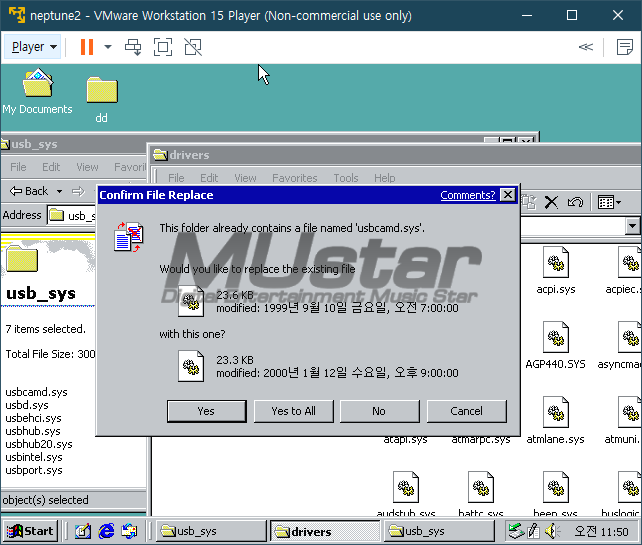
Task: Click Yes to replace usbcamd.sys
Action: (x=206, y=411)
